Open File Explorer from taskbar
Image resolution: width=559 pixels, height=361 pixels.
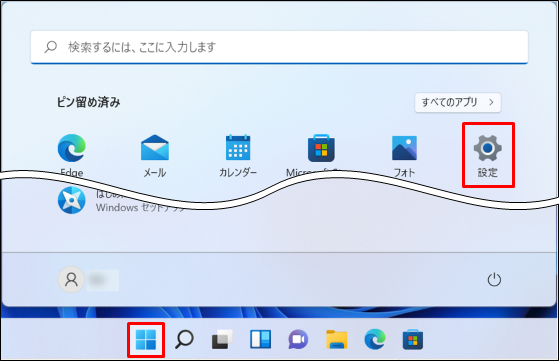tap(337, 340)
